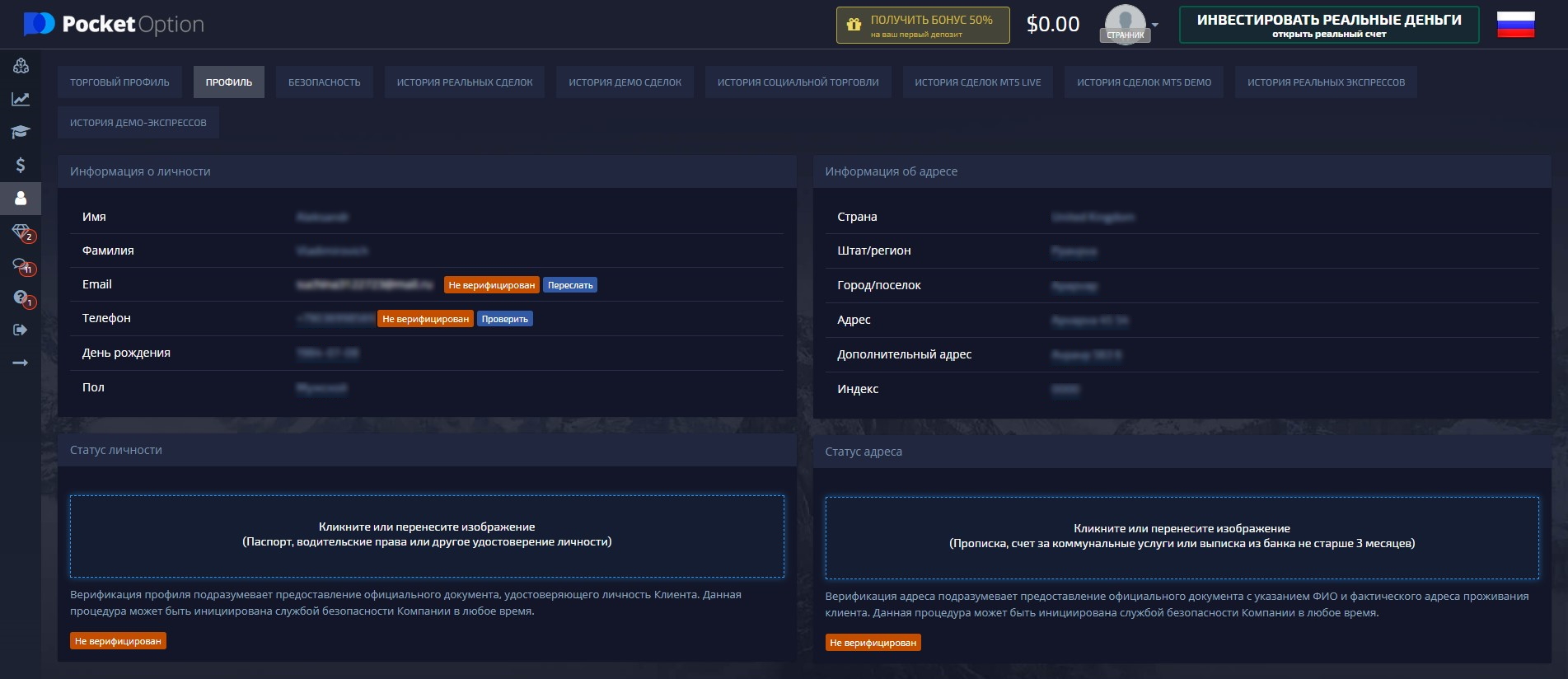Click the gift bonus 50% button
The height and width of the screenshot is (679, 1568).
click(922, 26)
